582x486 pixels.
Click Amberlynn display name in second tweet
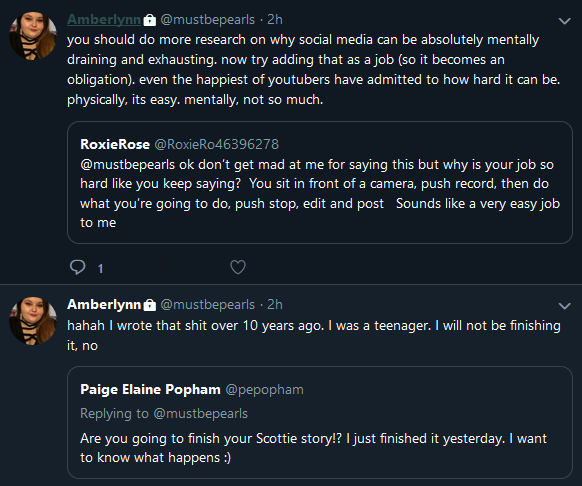point(104,304)
